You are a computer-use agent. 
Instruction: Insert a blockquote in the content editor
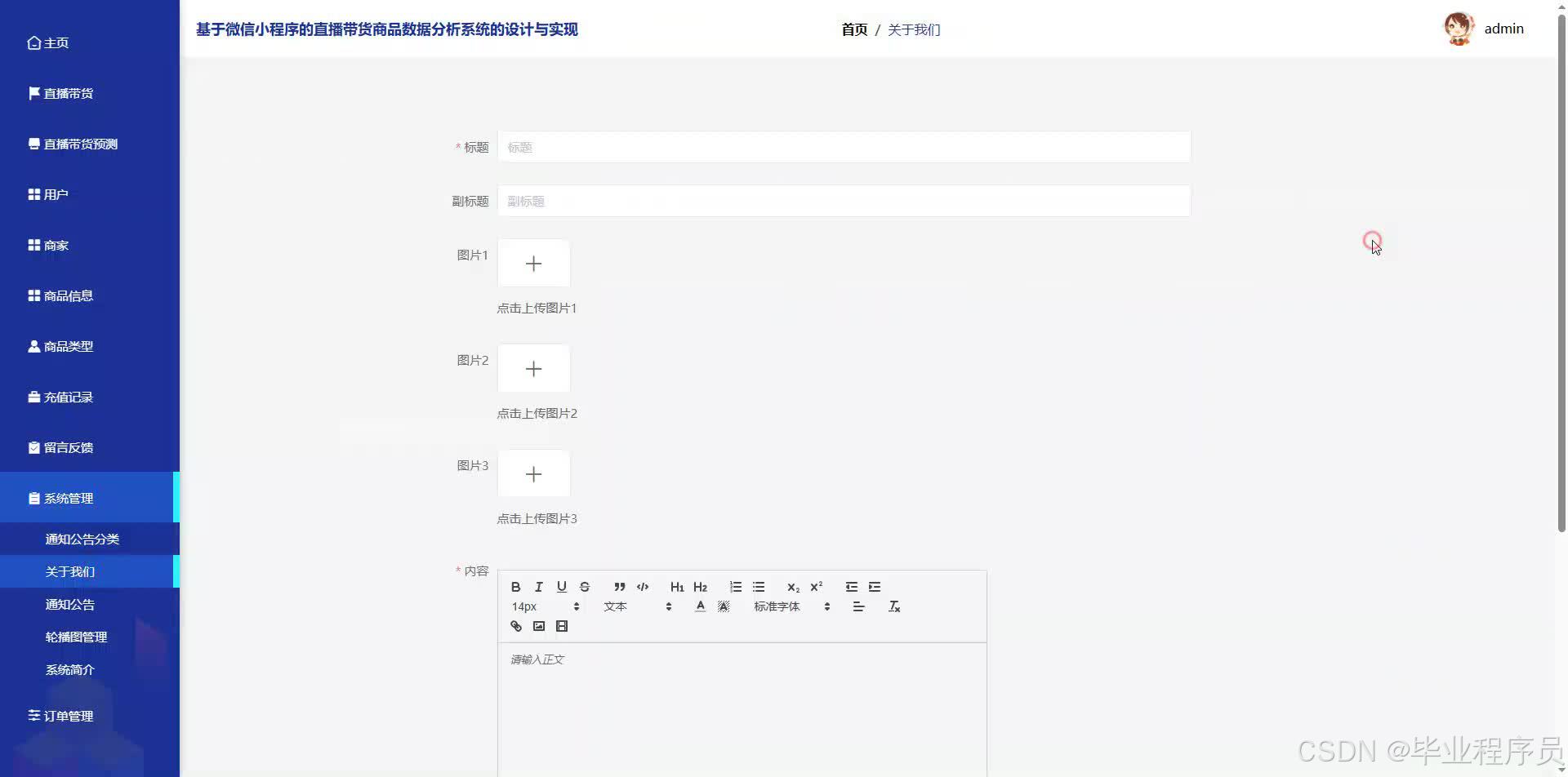[618, 587]
